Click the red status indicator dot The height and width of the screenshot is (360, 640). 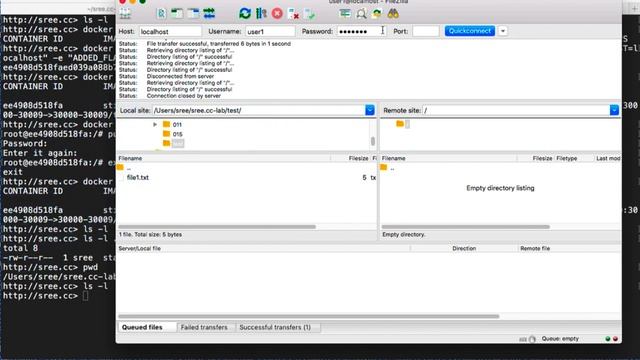(x=615, y=339)
